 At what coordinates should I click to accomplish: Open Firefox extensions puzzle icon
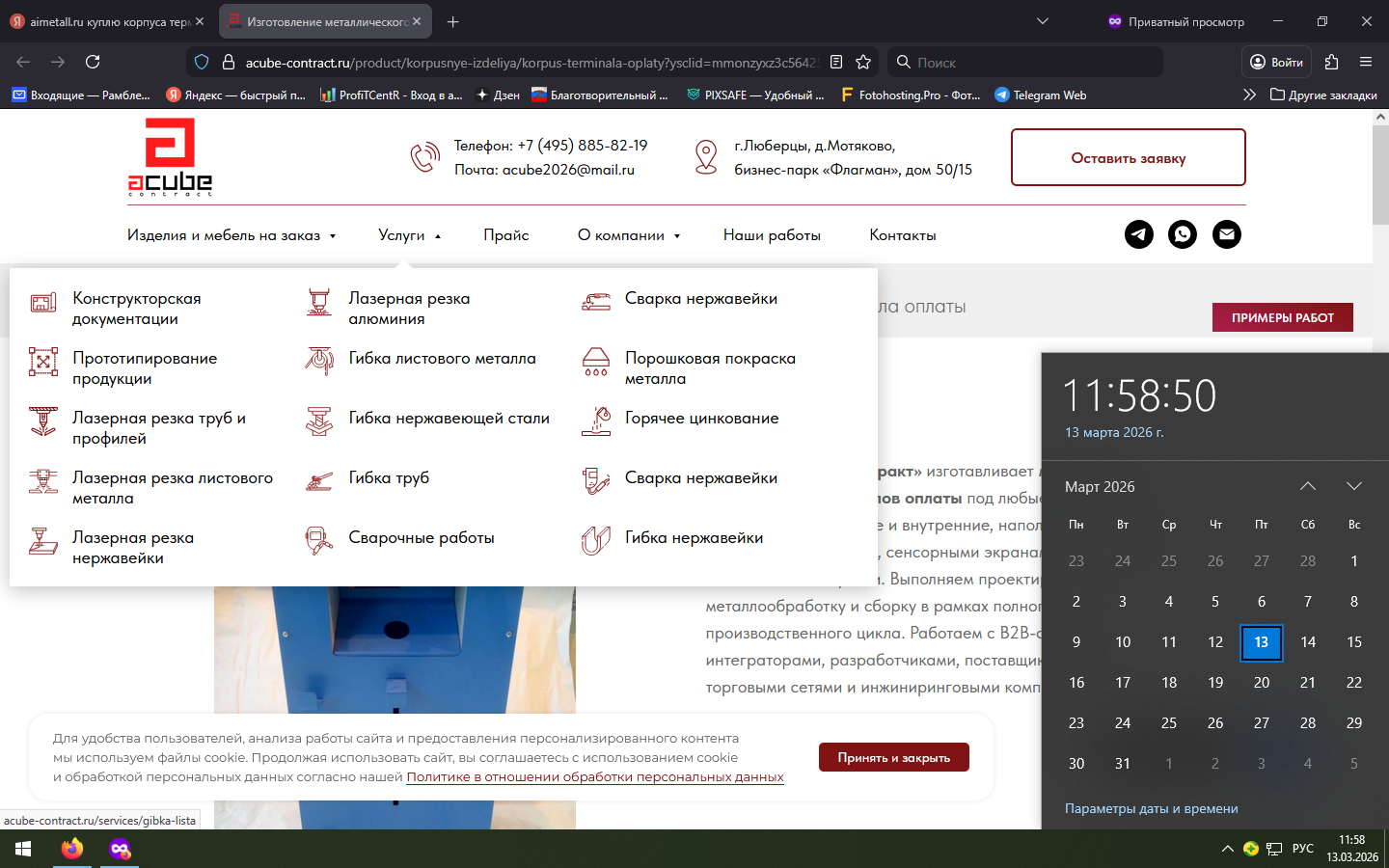pyautogui.click(x=1331, y=62)
